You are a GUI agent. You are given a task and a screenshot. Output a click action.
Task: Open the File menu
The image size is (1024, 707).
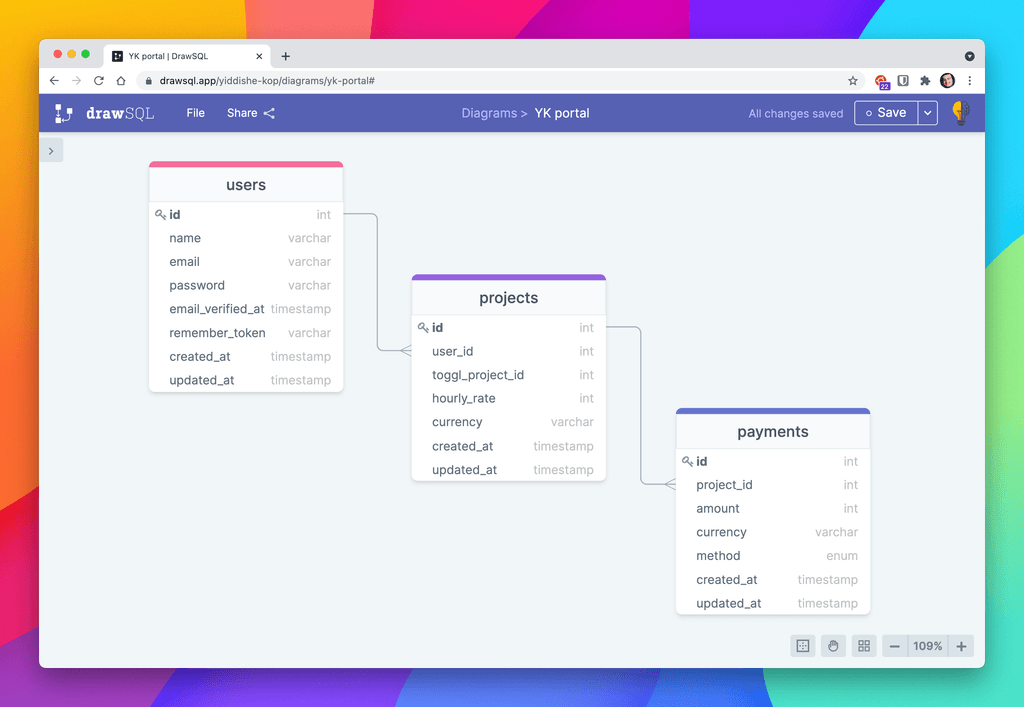click(195, 113)
